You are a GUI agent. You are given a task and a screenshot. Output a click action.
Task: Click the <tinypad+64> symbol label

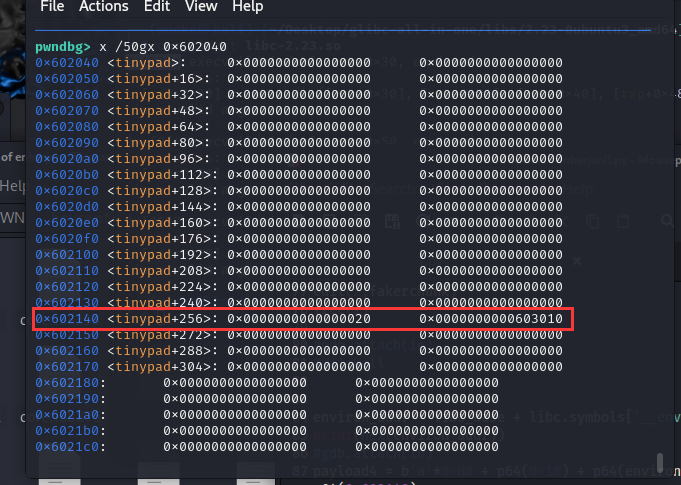click(154, 127)
